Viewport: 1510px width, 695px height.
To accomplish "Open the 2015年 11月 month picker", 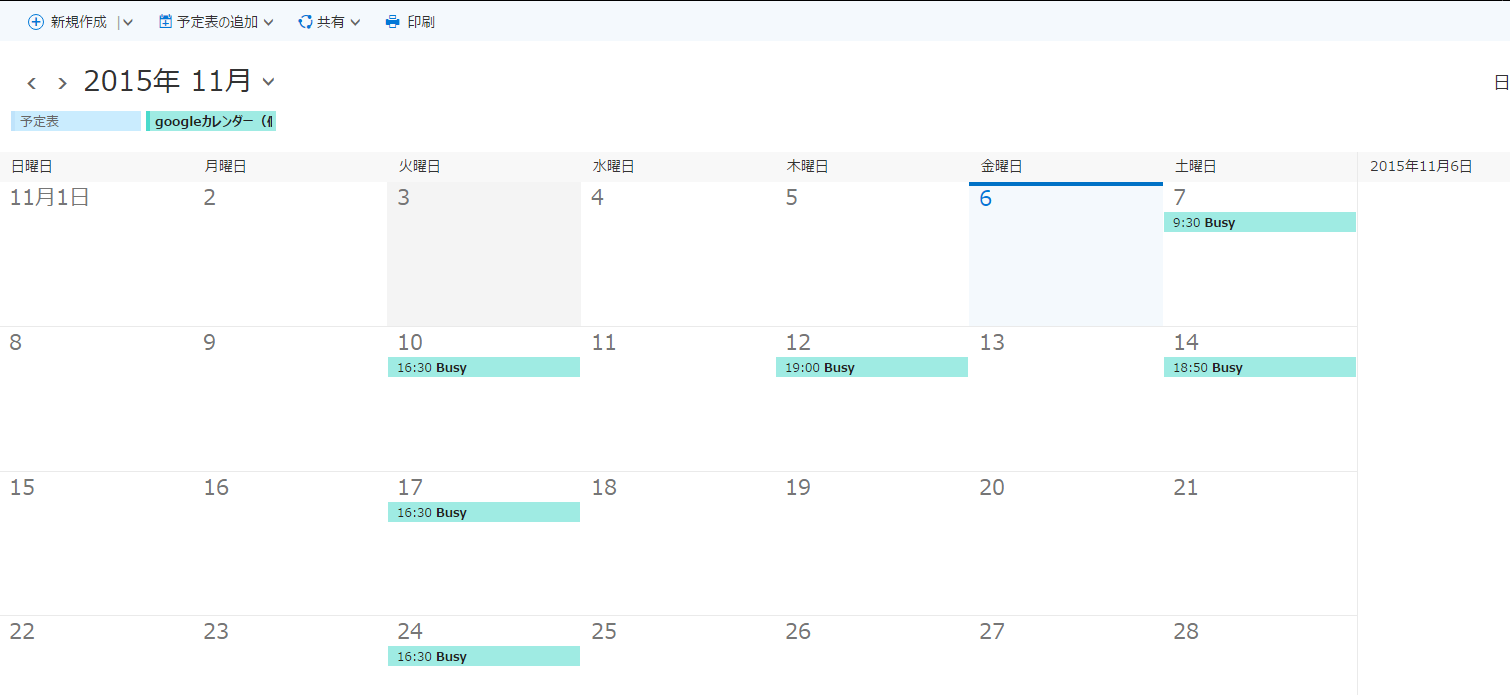I will 268,82.
